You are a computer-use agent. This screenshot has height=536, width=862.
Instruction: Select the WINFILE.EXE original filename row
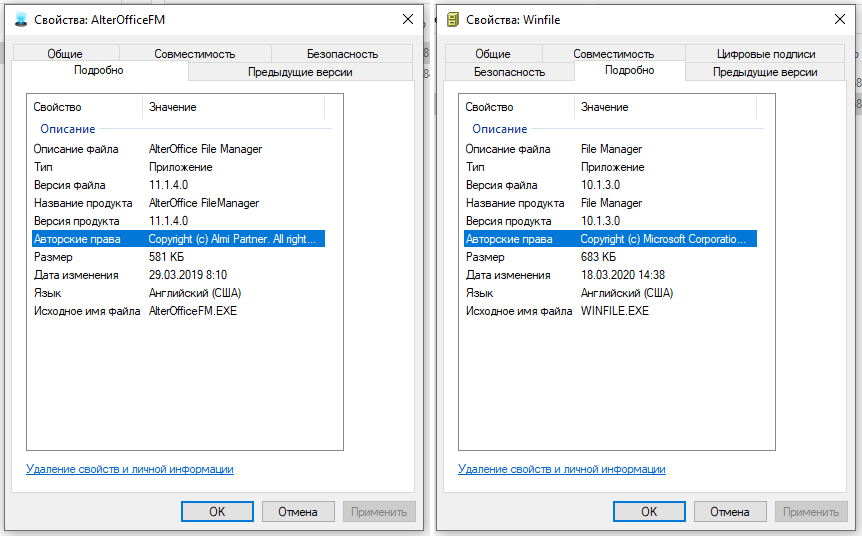pyautogui.click(x=557, y=311)
